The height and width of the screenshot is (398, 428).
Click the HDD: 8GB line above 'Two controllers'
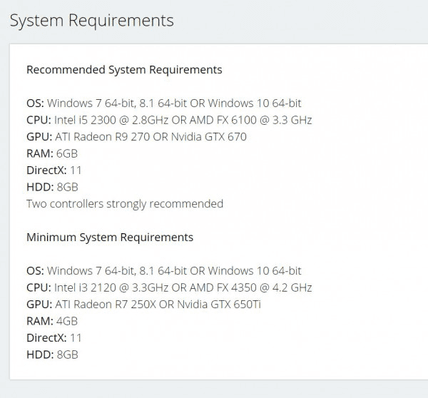(52, 187)
